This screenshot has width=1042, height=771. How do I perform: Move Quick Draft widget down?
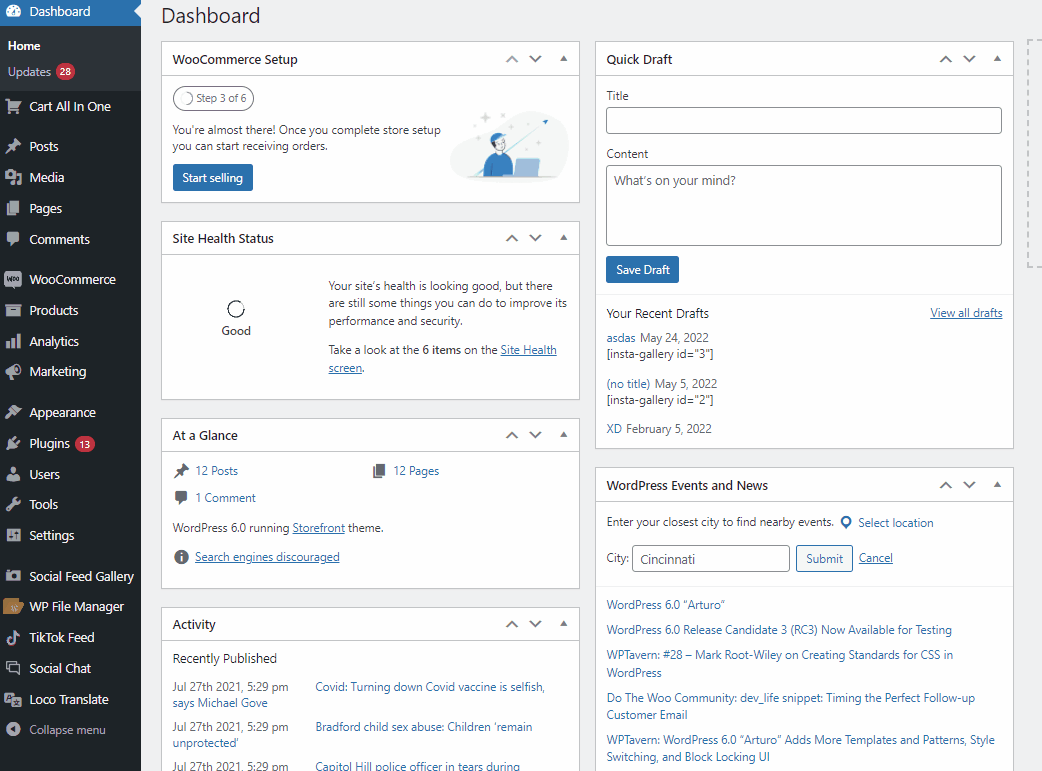coord(970,59)
